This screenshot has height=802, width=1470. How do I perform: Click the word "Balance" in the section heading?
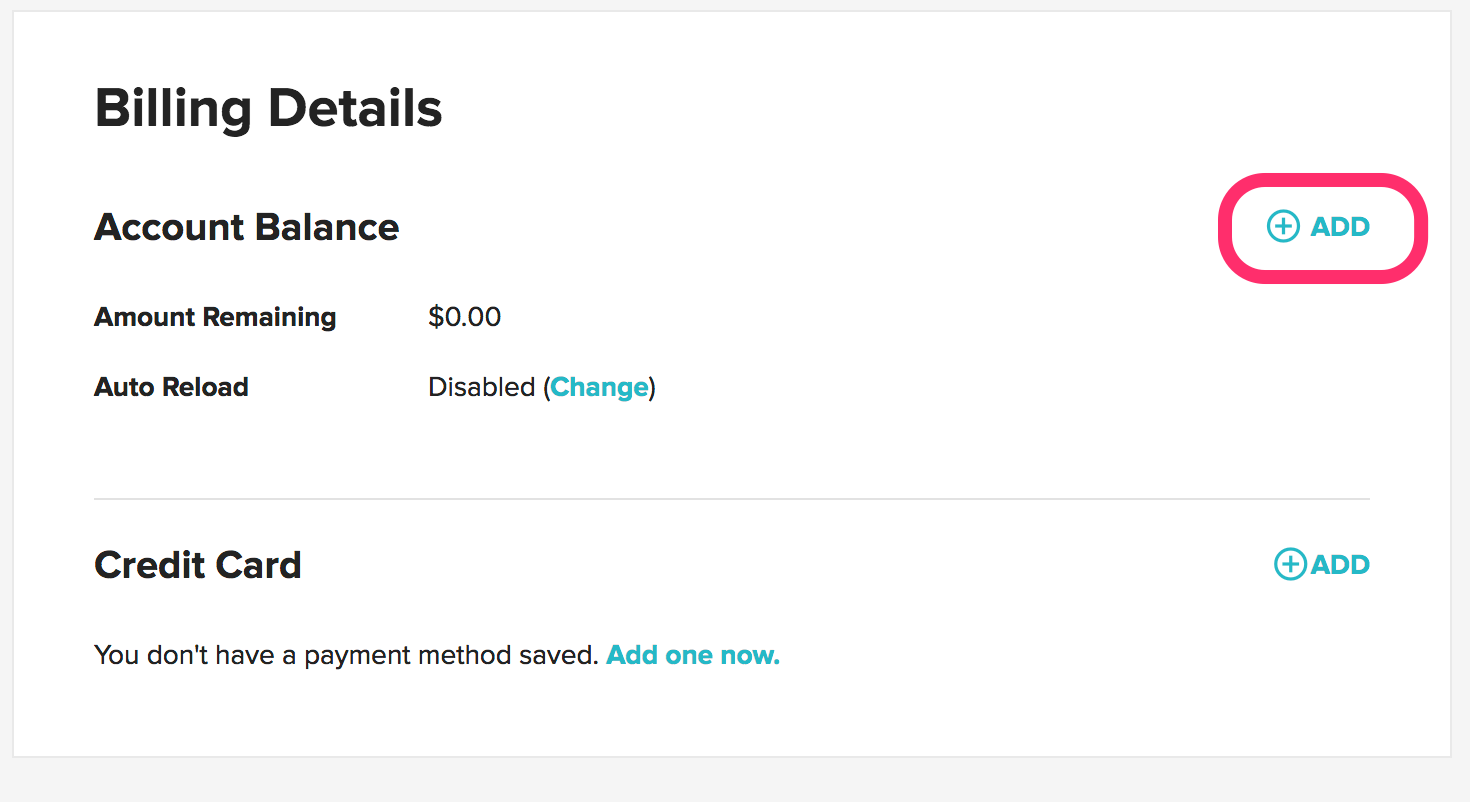pyautogui.click(x=325, y=228)
